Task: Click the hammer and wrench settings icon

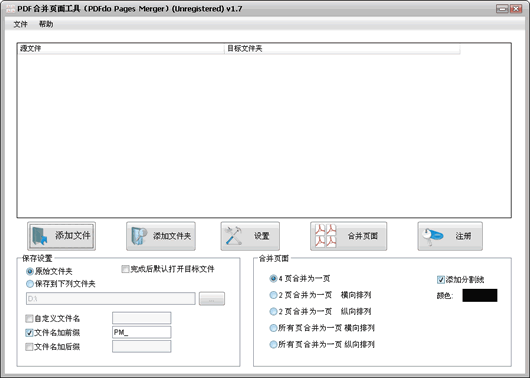Action: click(234, 236)
